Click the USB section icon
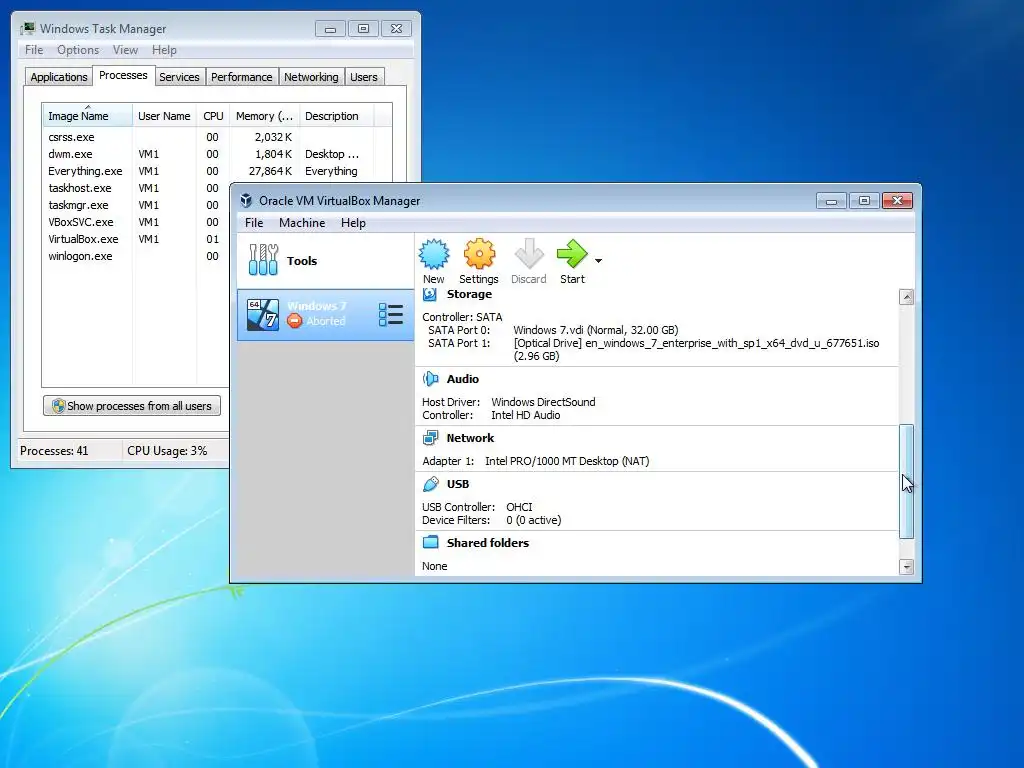Screen dimensions: 1024x768 [430, 484]
